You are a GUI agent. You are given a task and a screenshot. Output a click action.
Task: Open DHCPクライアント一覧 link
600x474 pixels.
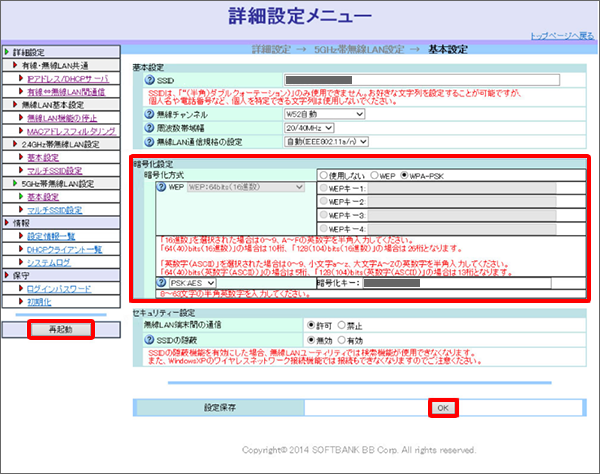64,249
